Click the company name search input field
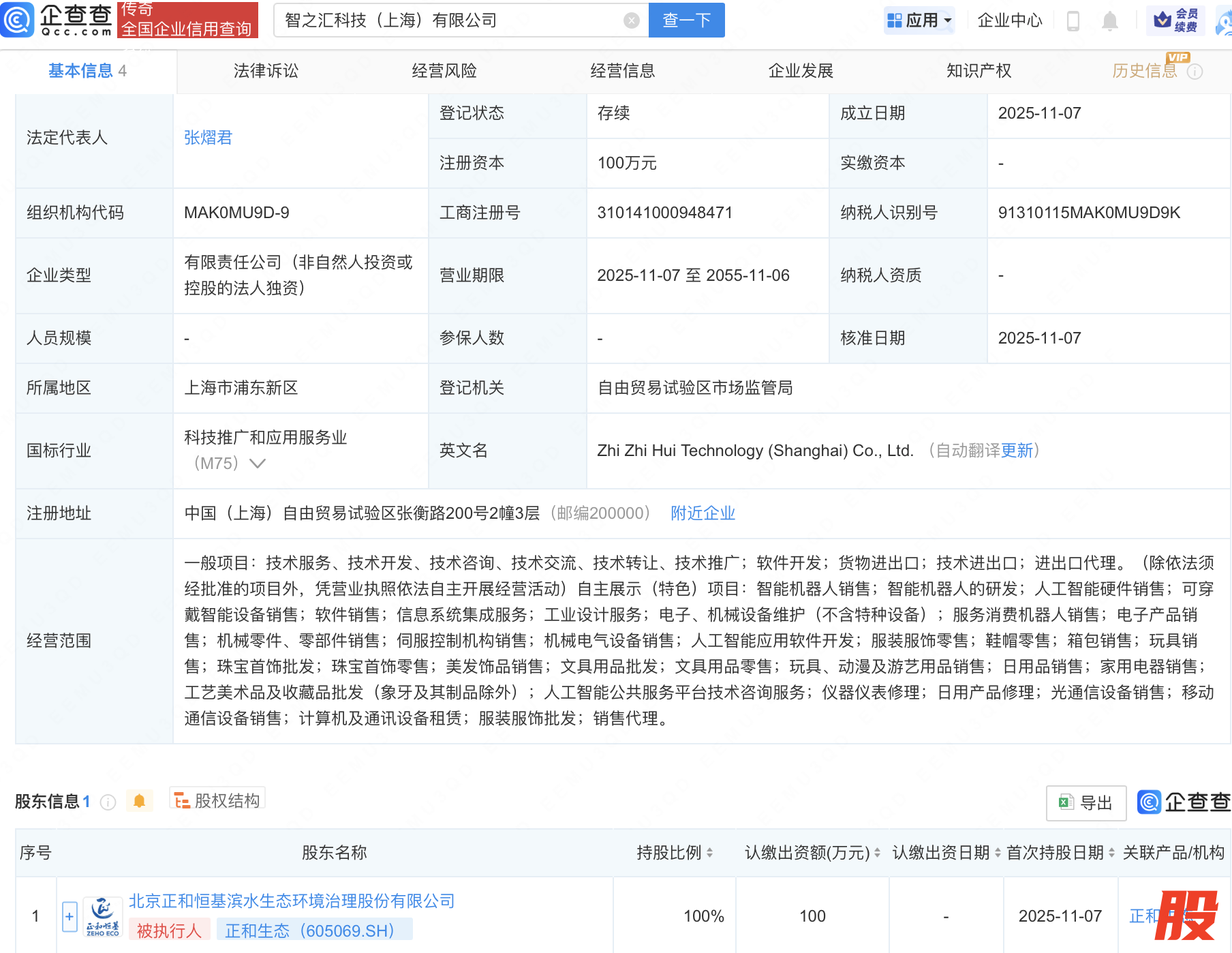 [450, 20]
